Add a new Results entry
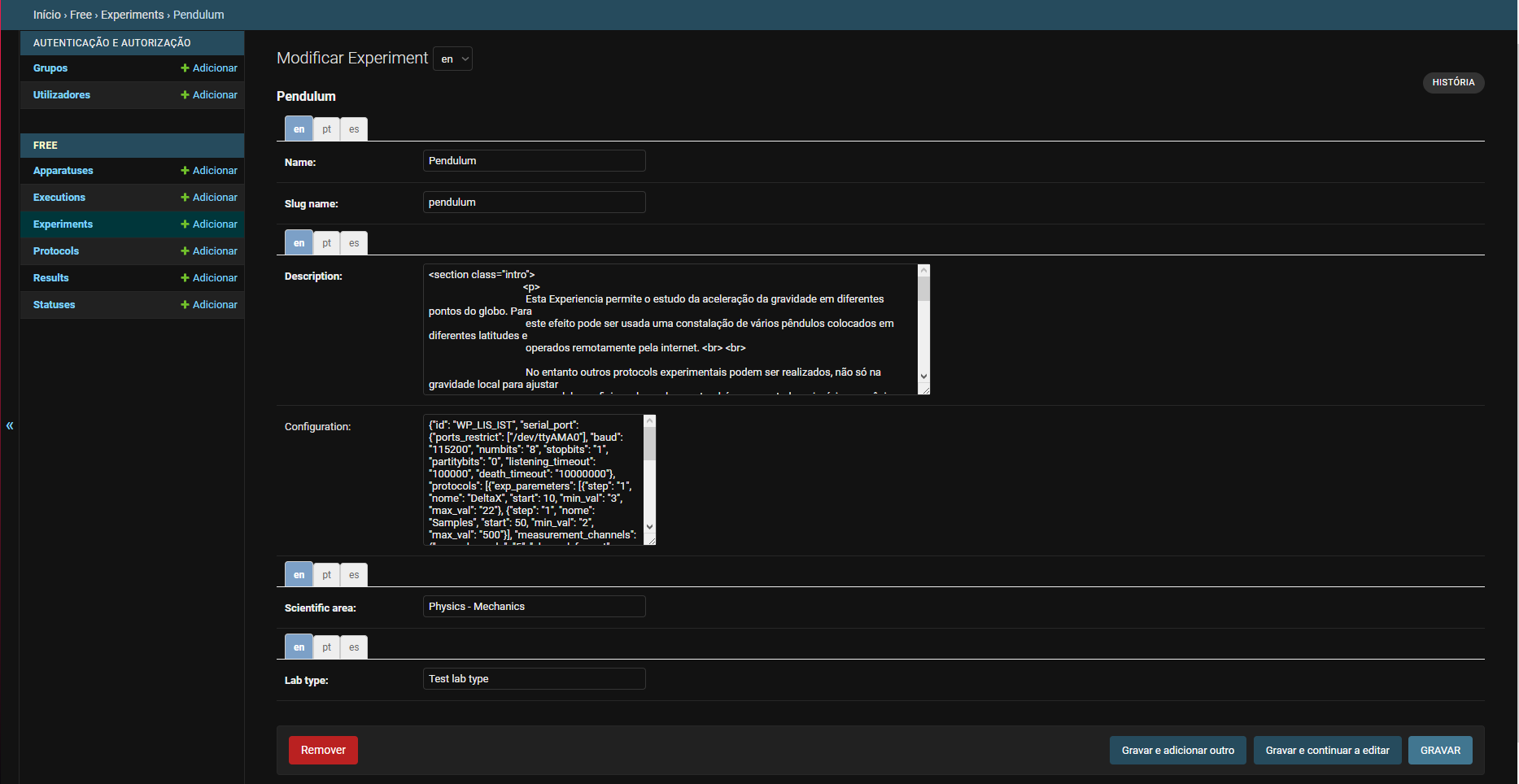Viewport: 1519px width, 784px height. [x=209, y=278]
